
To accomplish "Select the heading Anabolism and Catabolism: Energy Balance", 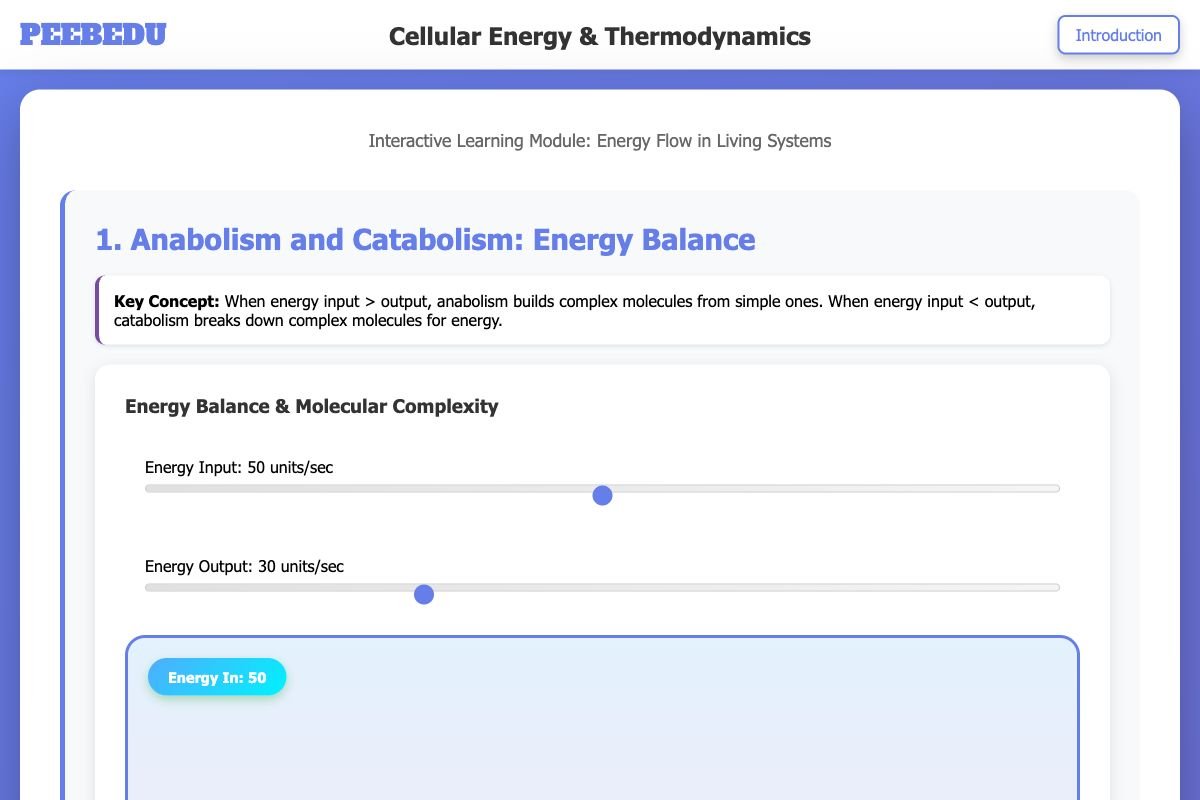I will (424, 239).
